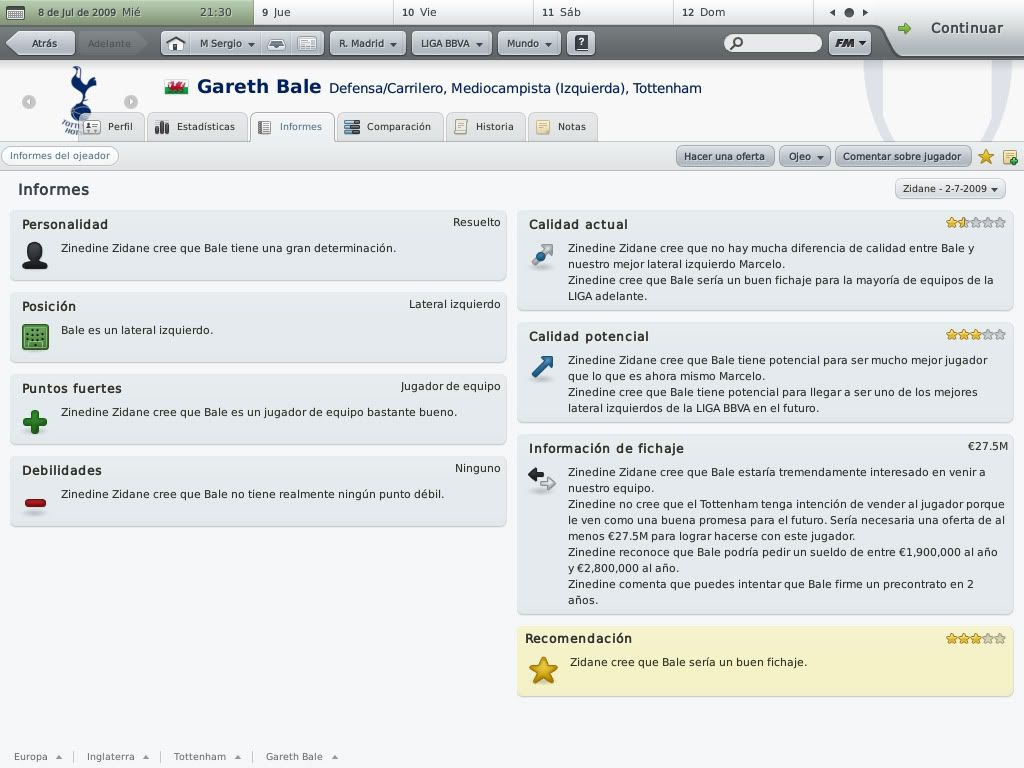Click the gold star favorite icon
Viewport: 1024px width, 768px height.
click(x=986, y=157)
